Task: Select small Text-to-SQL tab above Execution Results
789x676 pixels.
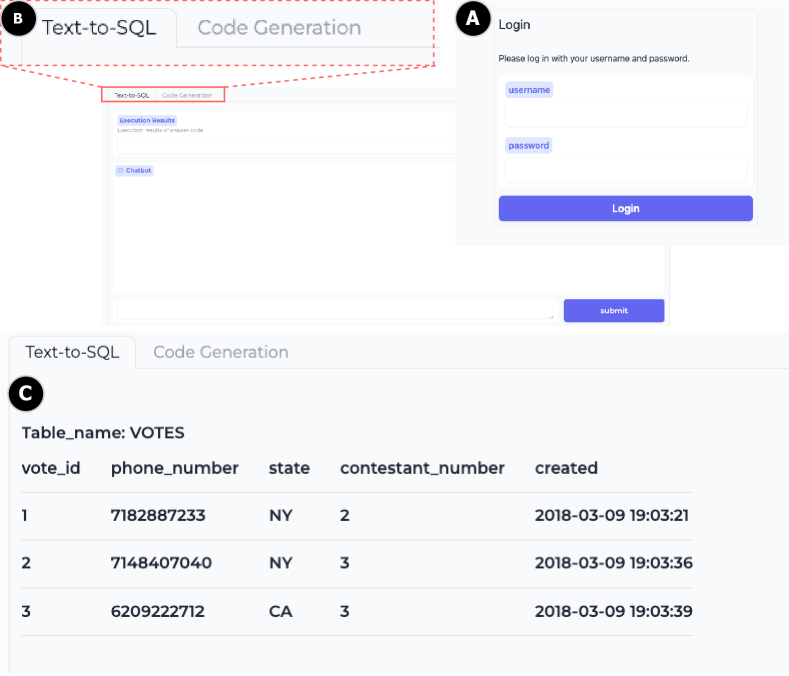Action: coord(131,95)
